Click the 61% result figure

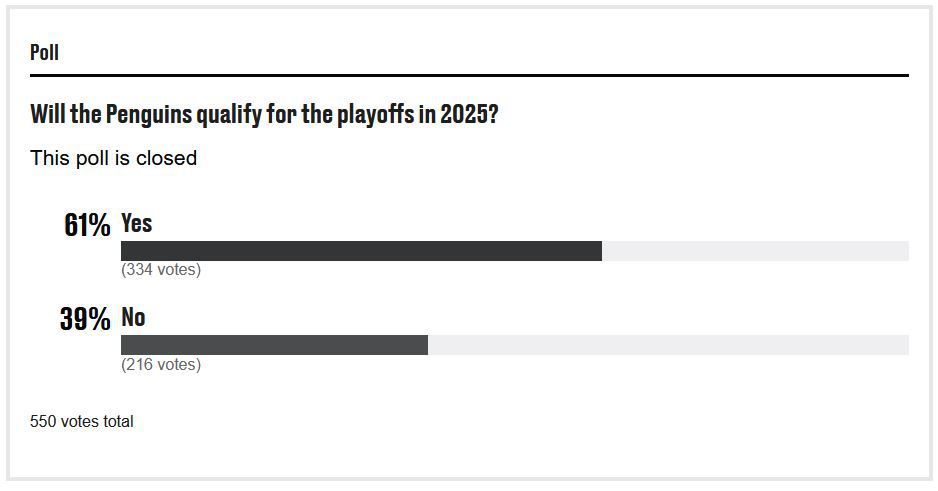87,225
